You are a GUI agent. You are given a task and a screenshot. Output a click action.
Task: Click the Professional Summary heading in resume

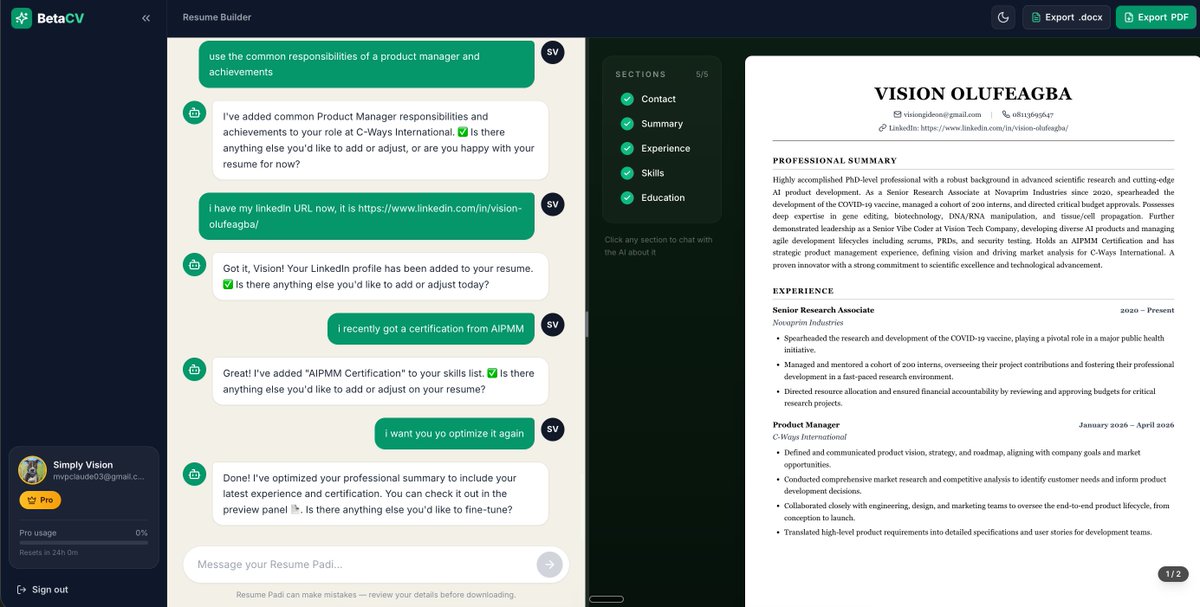pos(835,161)
